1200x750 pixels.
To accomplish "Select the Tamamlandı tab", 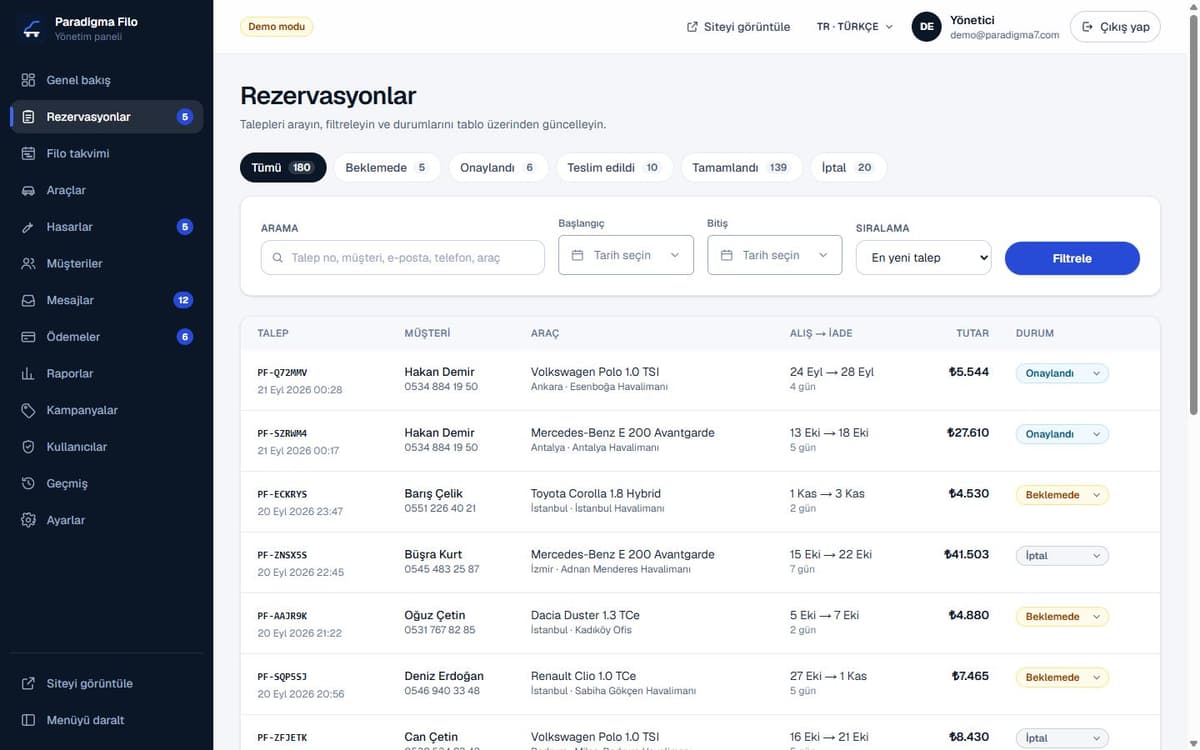I will click(741, 168).
